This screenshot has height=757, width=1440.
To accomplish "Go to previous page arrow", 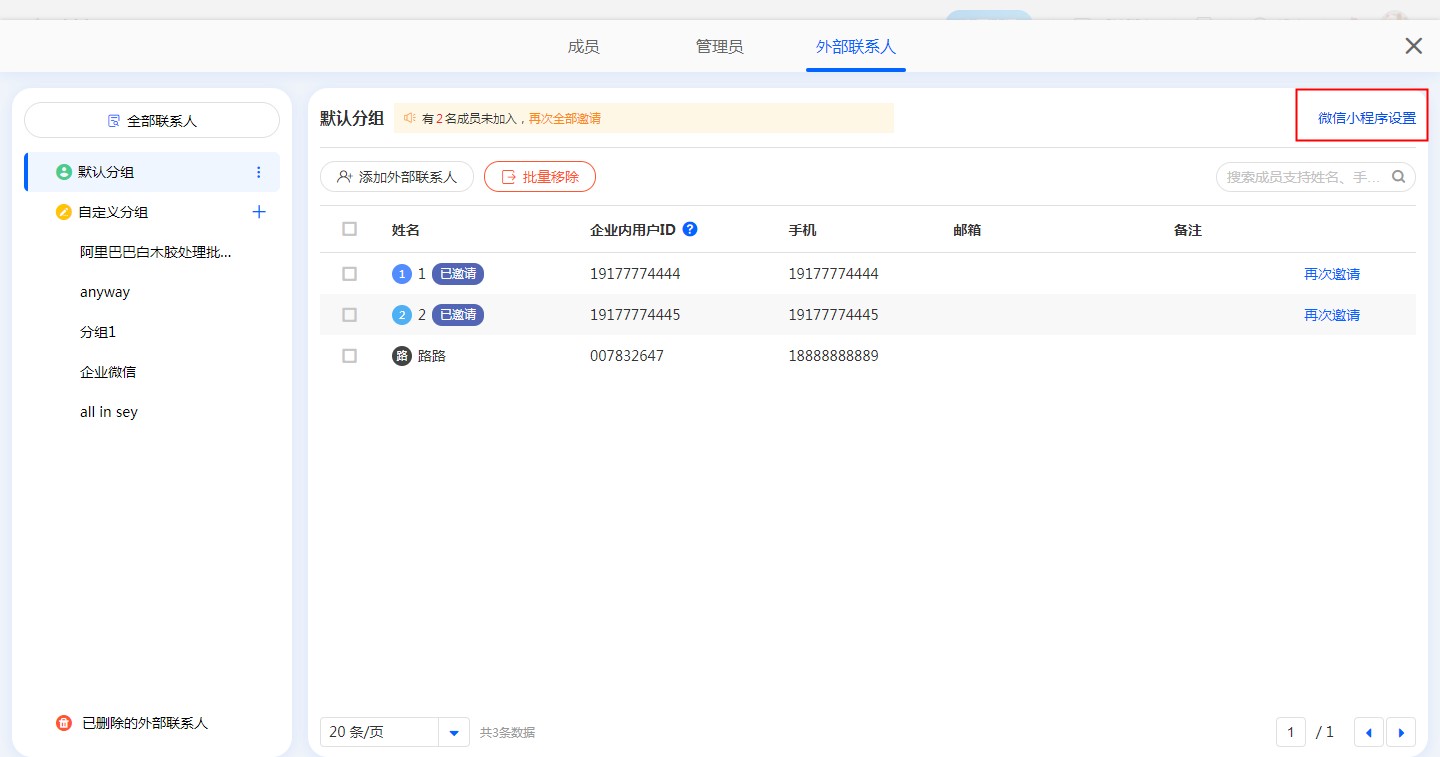I will (x=1368, y=732).
